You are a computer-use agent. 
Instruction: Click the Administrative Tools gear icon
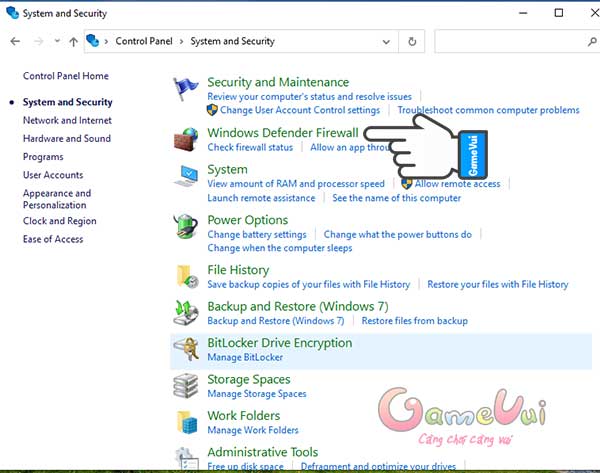(187, 458)
